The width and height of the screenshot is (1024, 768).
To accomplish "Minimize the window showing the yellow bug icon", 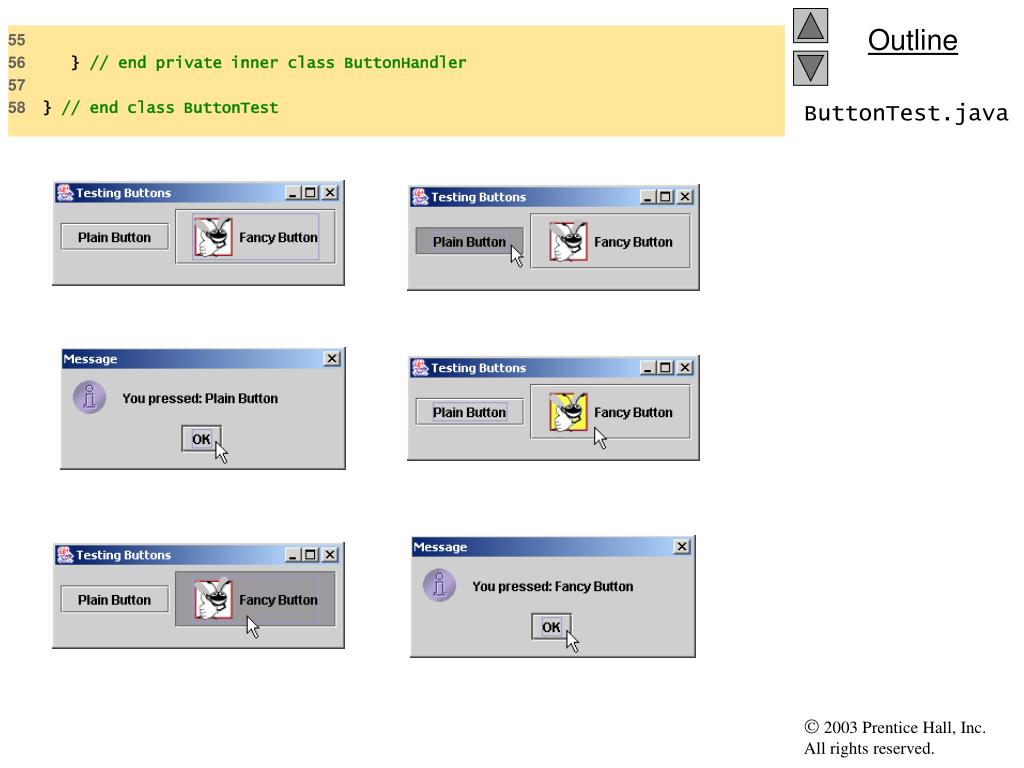I will coord(647,368).
